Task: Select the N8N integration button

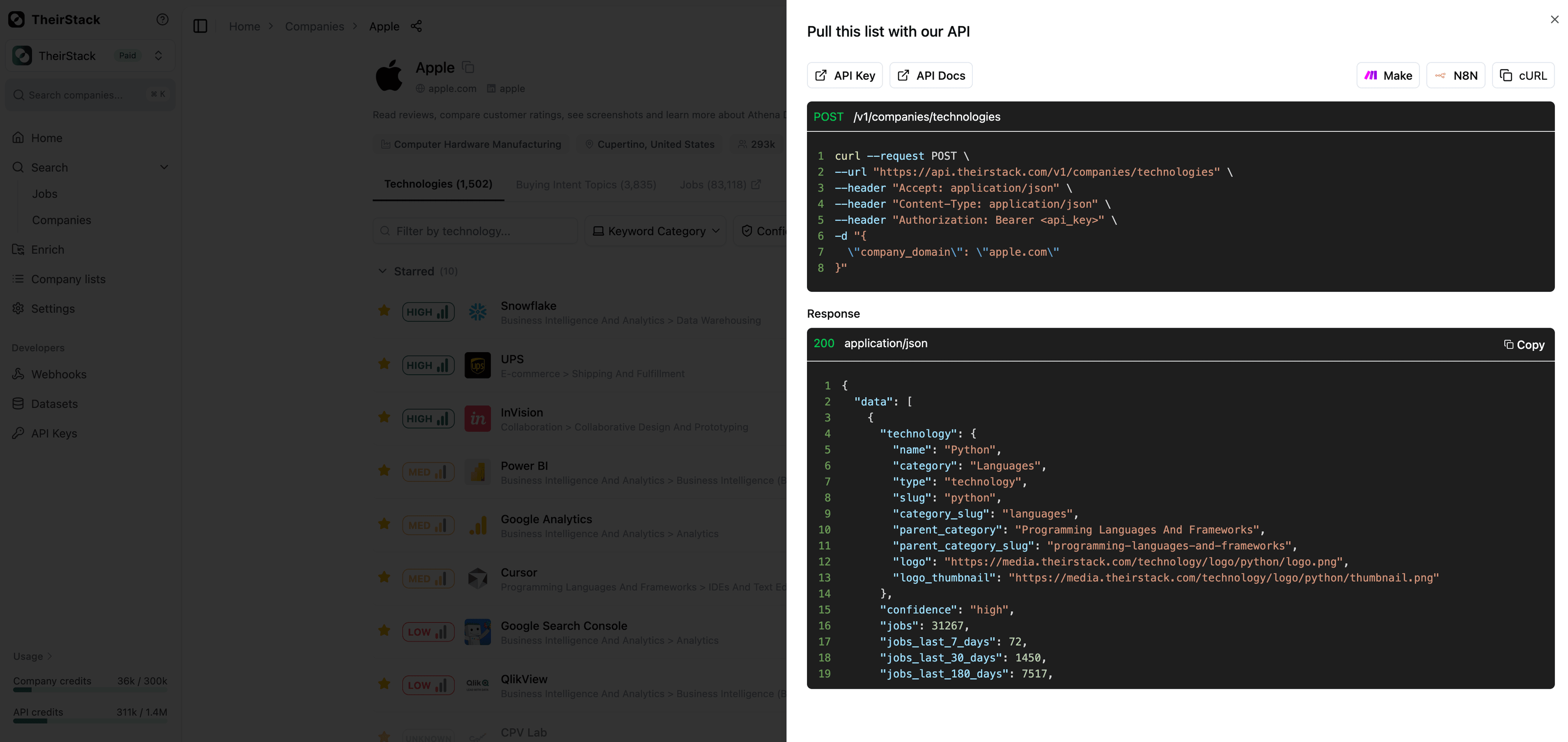Action: [x=1455, y=75]
